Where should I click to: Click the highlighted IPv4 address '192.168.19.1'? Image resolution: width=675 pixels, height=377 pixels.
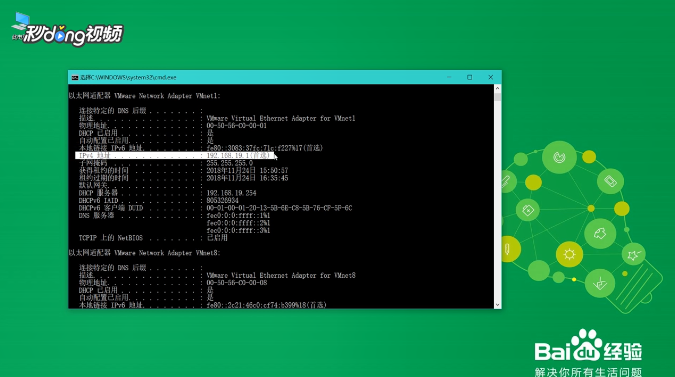click(227, 155)
